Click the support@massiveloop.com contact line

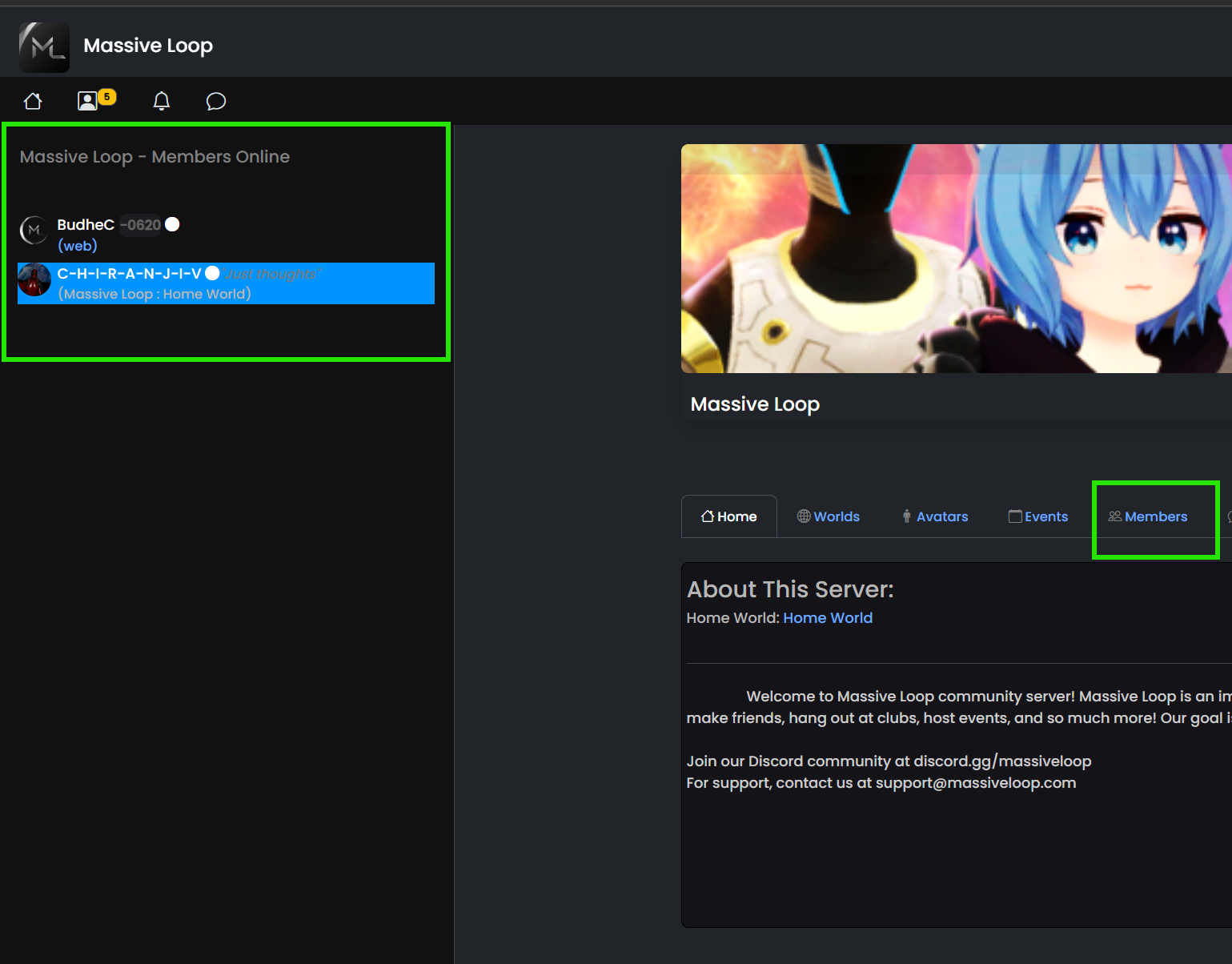(881, 783)
